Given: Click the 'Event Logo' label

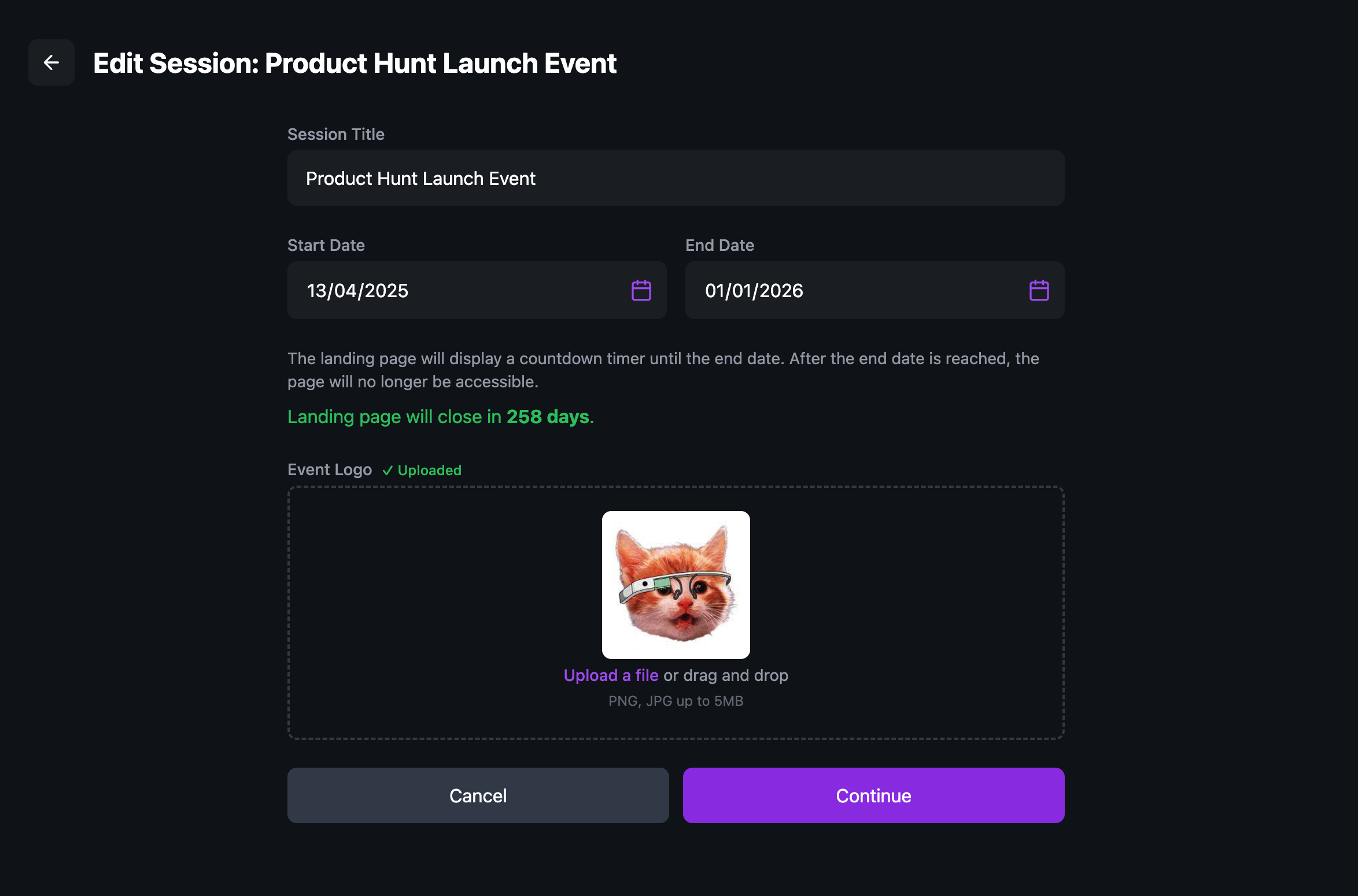Looking at the screenshot, I should coord(329,469).
